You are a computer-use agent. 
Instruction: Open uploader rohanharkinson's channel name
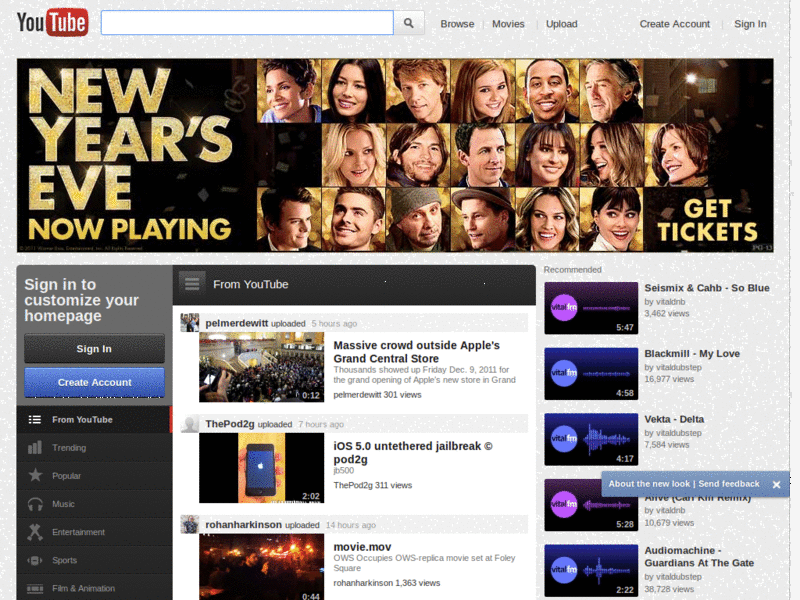point(243,524)
